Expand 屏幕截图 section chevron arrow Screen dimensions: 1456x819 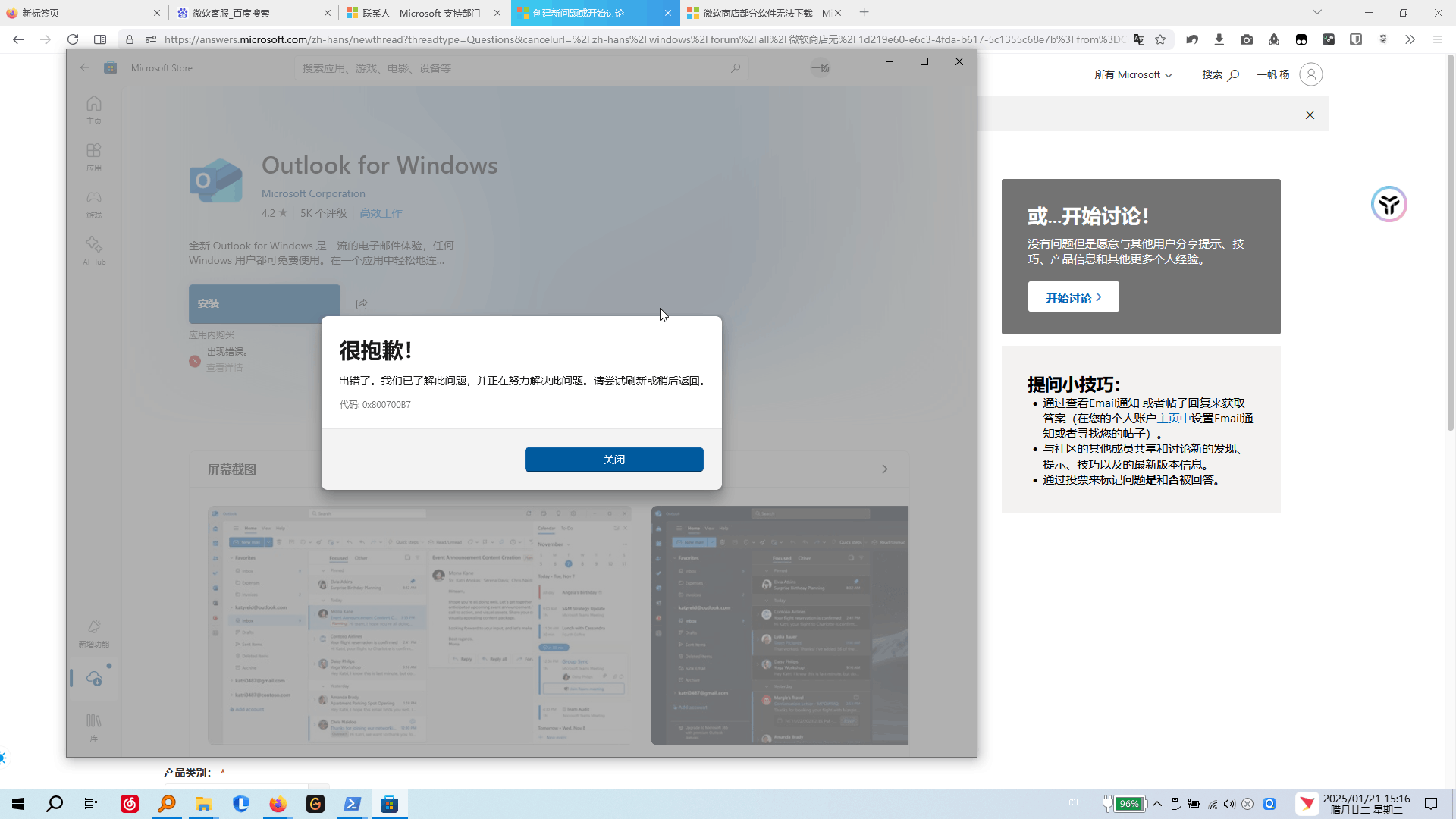pyautogui.click(x=884, y=469)
